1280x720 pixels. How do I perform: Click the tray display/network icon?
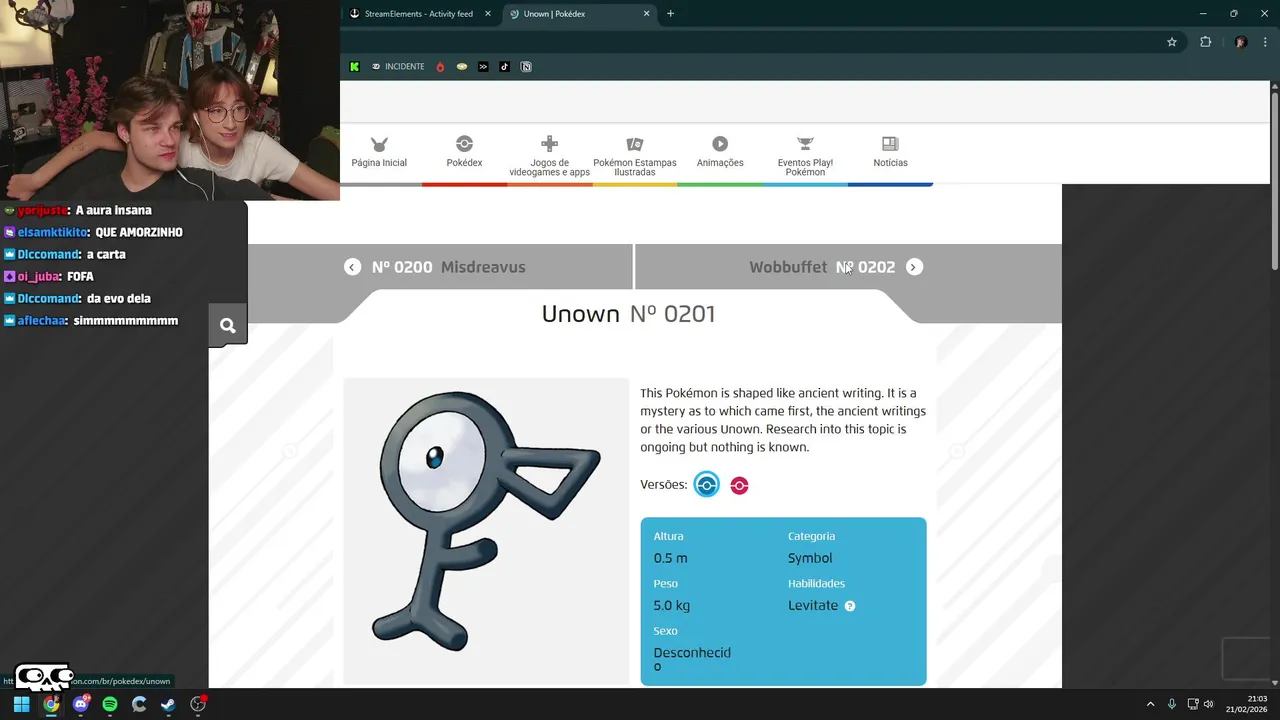coord(1193,704)
